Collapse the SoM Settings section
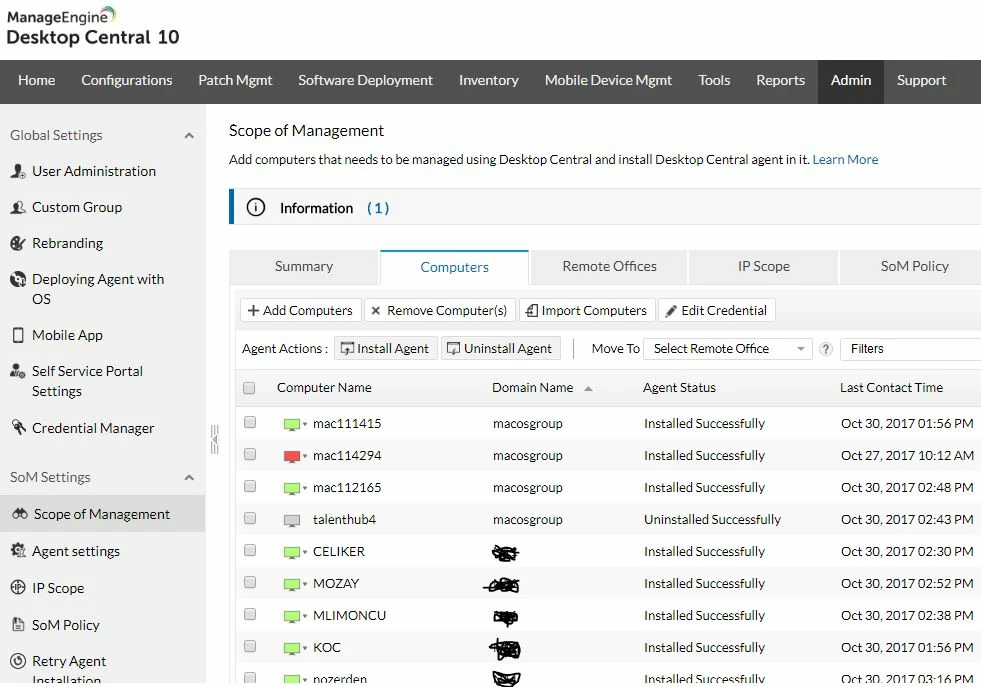 point(189,477)
